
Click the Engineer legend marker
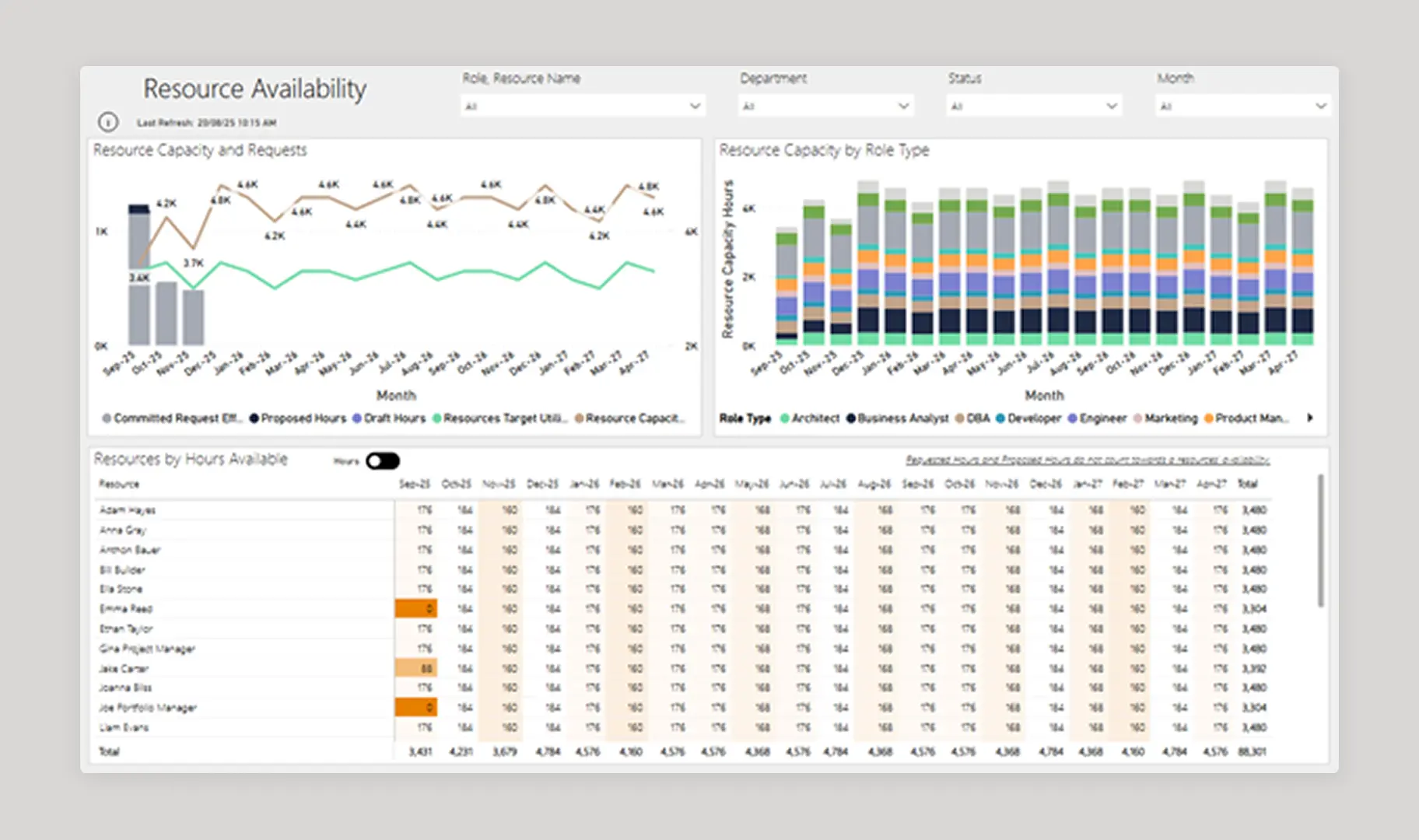(1072, 418)
